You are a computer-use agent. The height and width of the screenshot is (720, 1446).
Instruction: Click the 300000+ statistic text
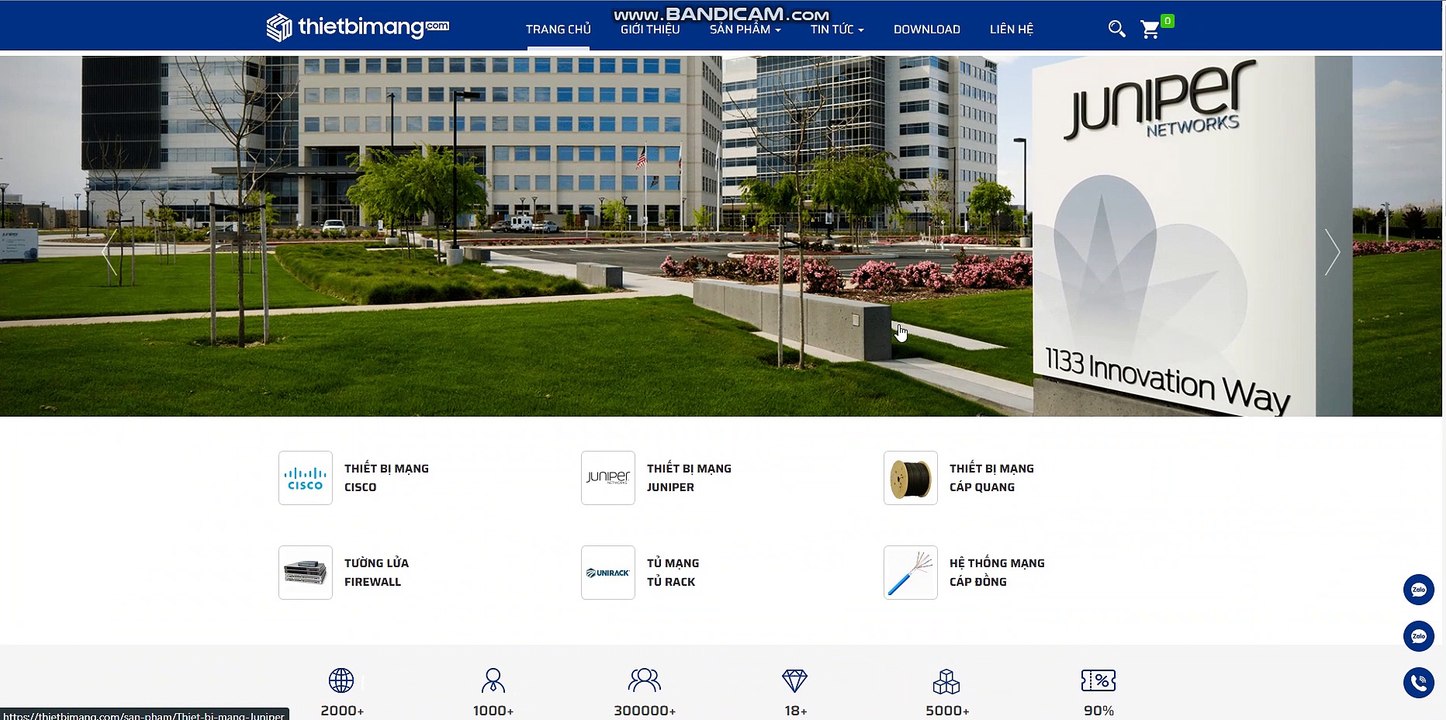[645, 711]
